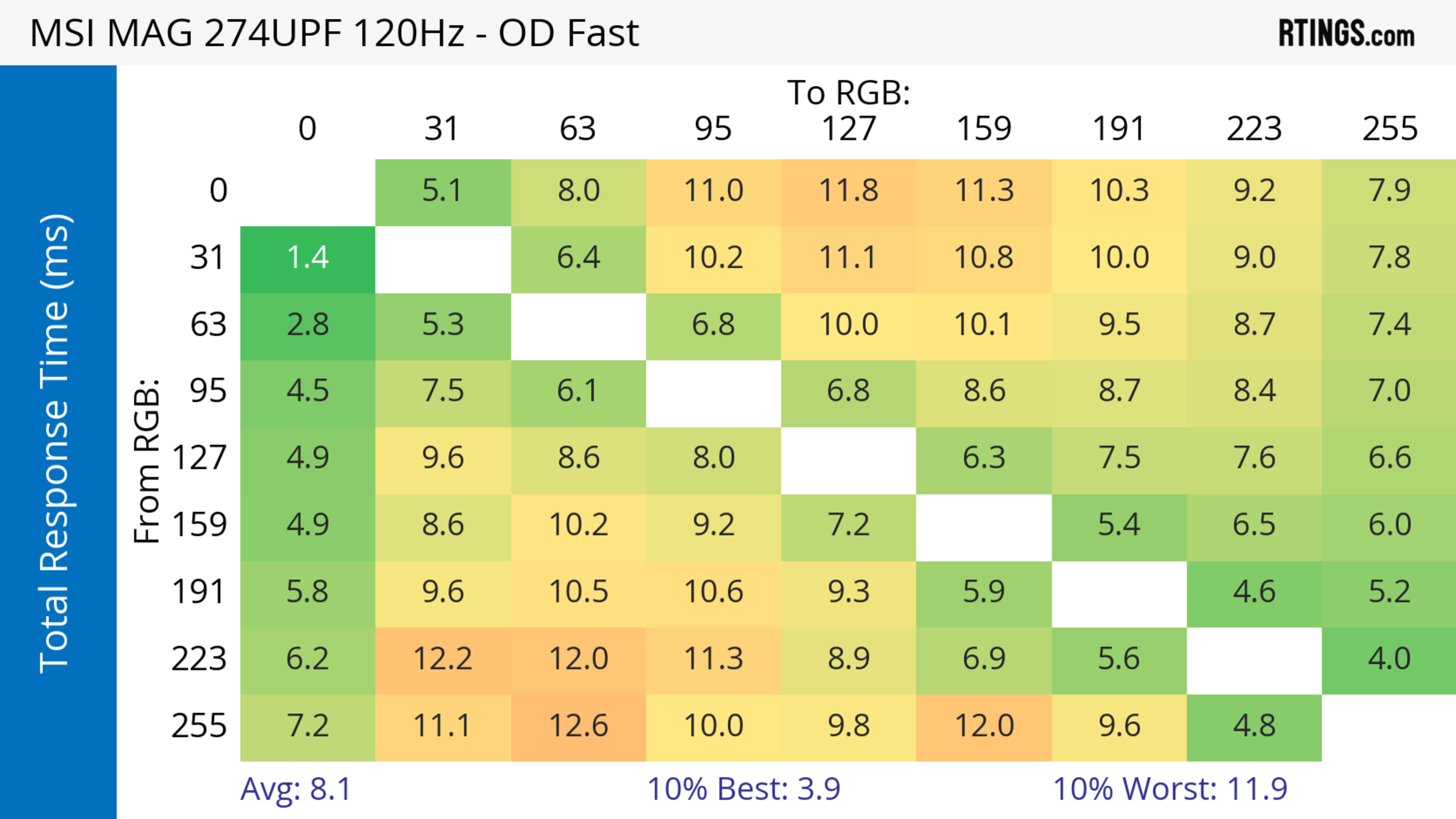Click the 255 column header
This screenshot has height=819, width=1456.
tap(1389, 129)
